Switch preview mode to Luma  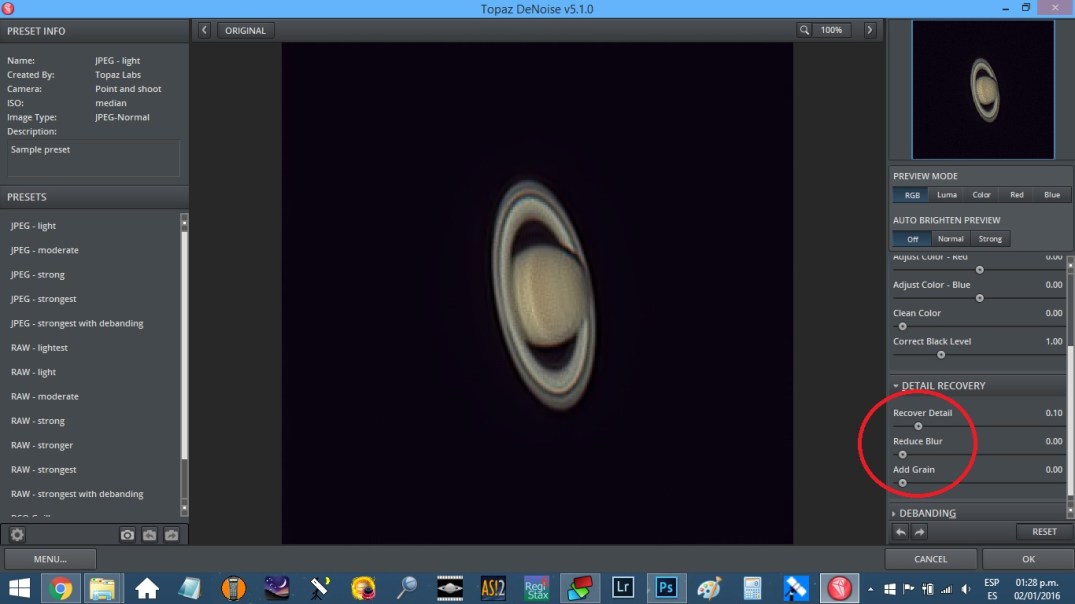[946, 195]
